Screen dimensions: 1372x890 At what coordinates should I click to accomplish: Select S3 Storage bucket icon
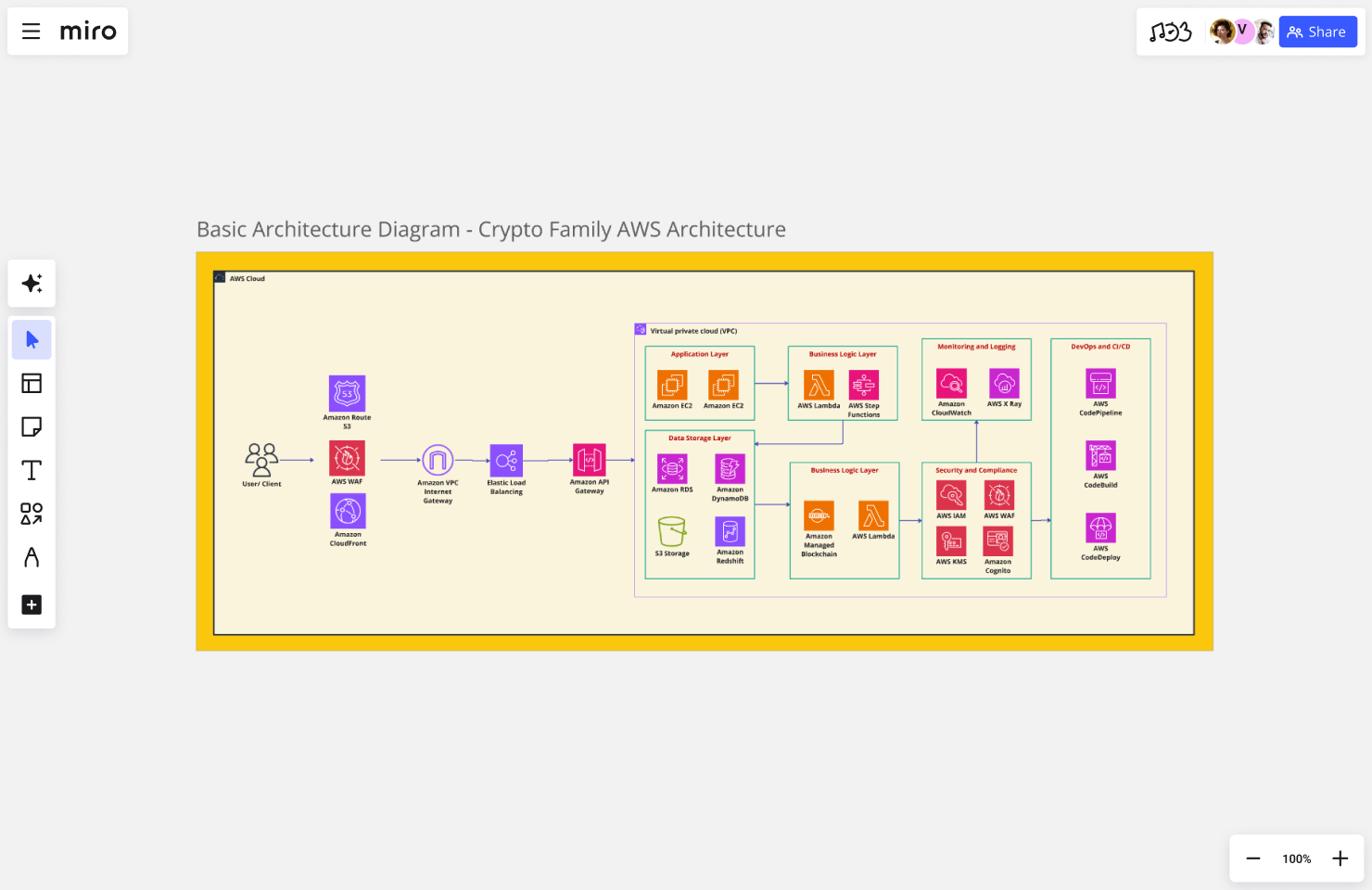[672, 531]
